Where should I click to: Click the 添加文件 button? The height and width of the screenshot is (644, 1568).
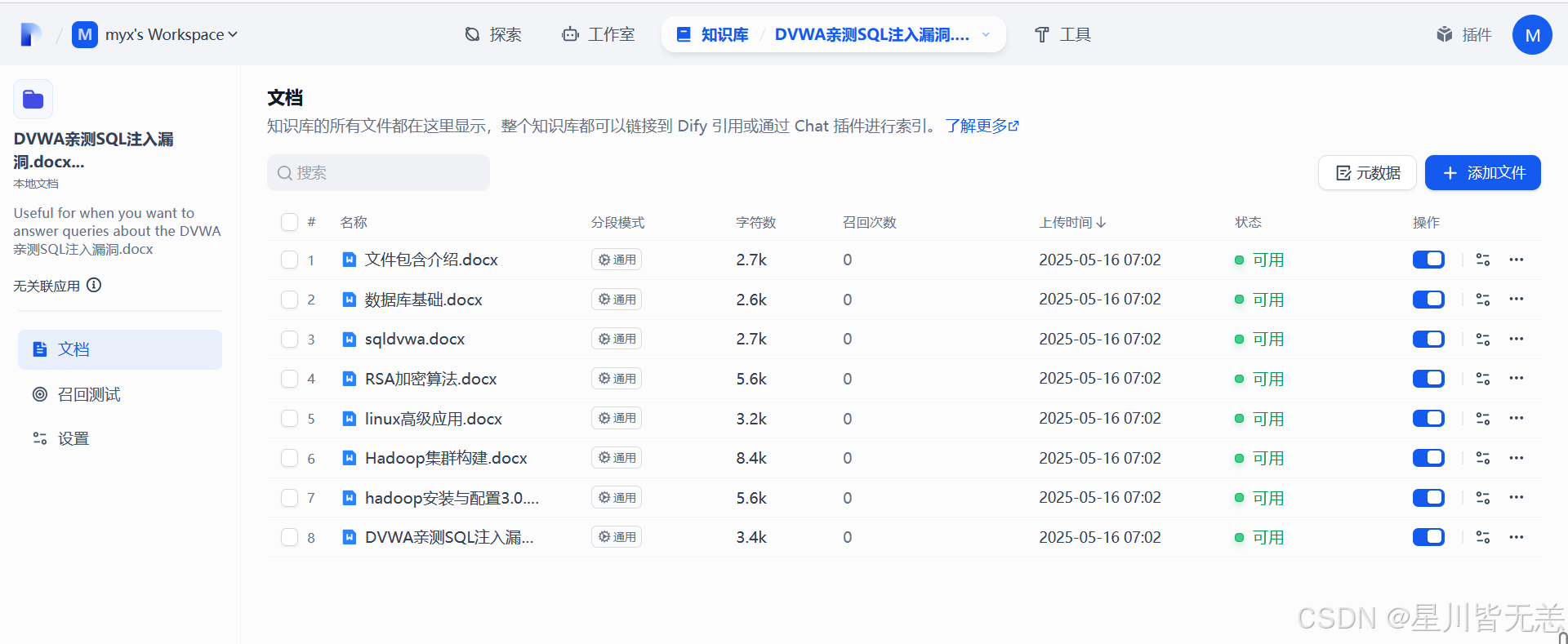(1483, 173)
